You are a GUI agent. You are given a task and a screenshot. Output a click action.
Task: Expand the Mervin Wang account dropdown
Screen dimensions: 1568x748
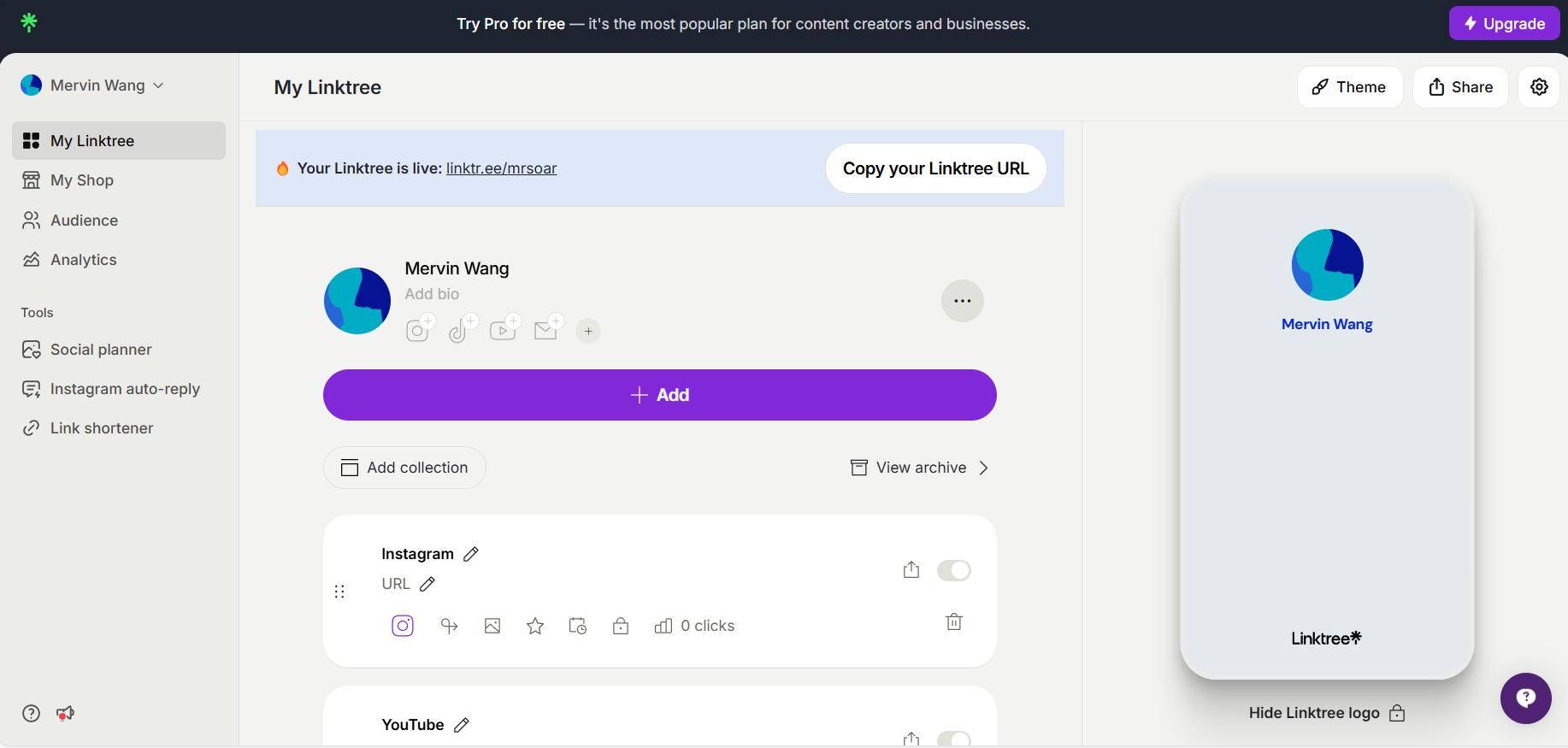pyautogui.click(x=92, y=85)
